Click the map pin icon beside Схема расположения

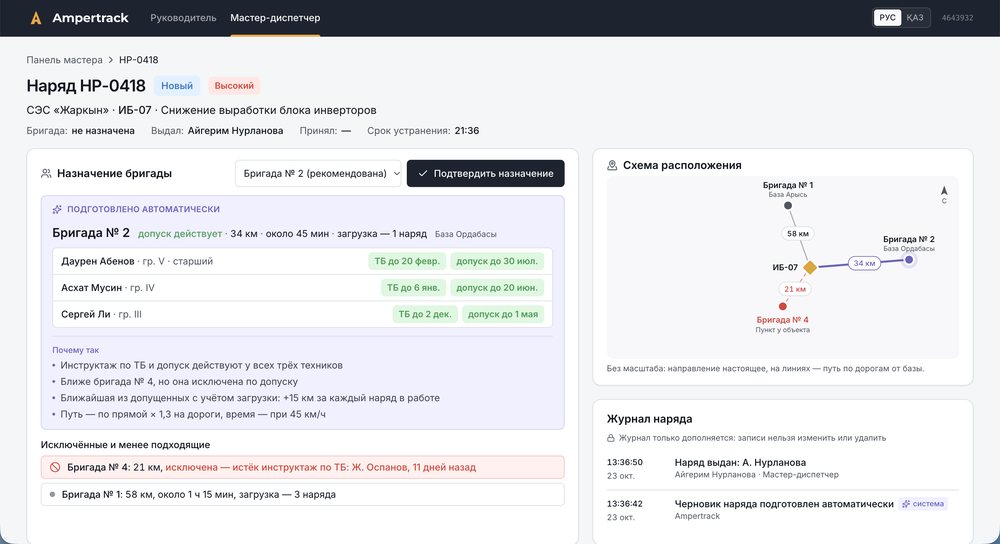pyautogui.click(x=612, y=165)
